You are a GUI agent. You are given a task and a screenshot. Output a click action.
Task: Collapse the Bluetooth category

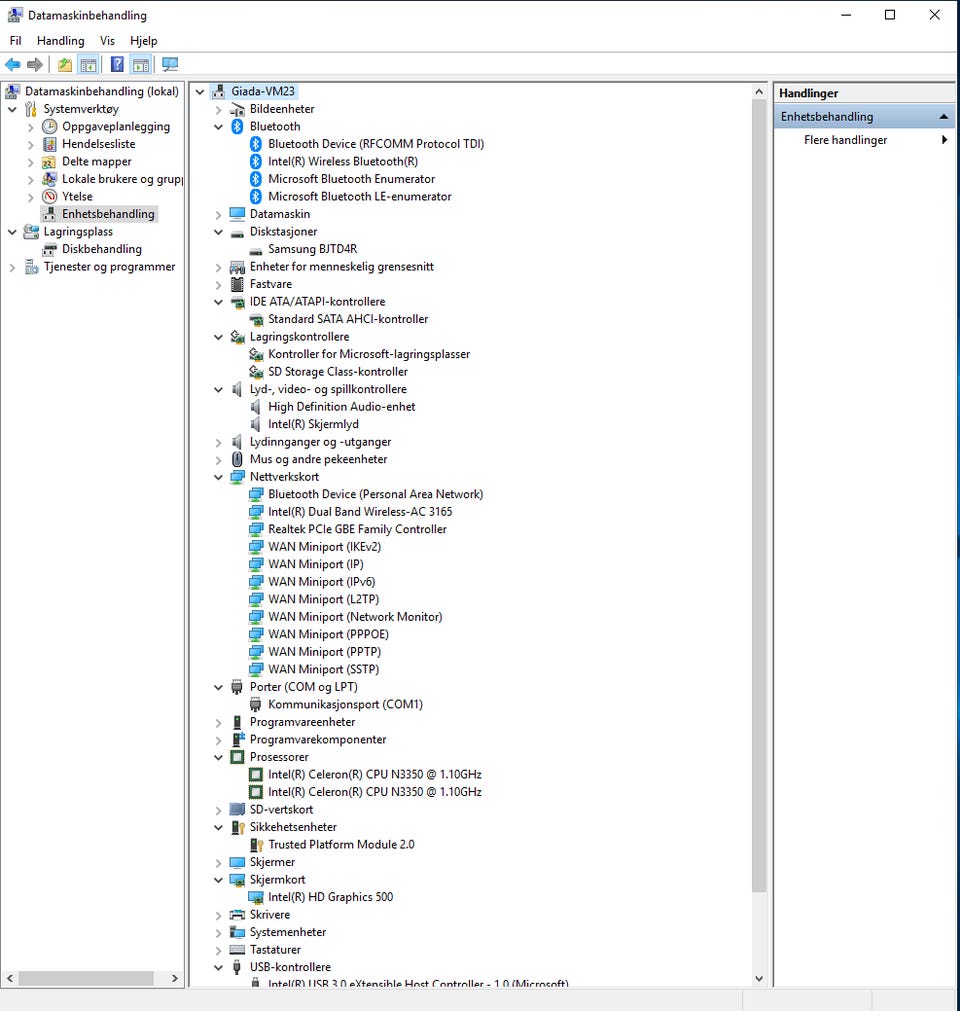(x=219, y=127)
